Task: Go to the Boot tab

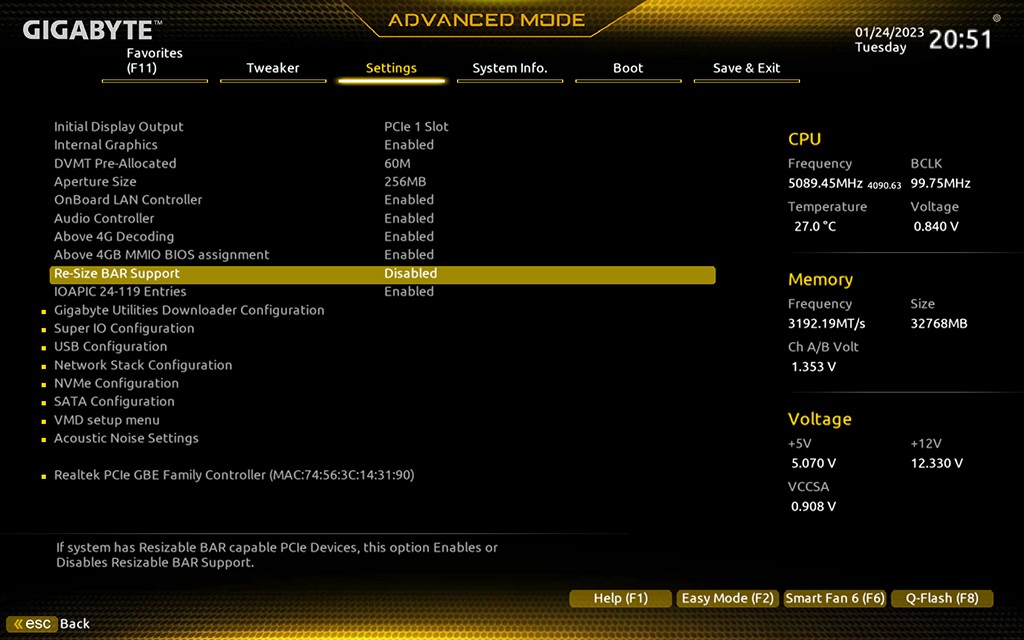Action: coord(628,68)
